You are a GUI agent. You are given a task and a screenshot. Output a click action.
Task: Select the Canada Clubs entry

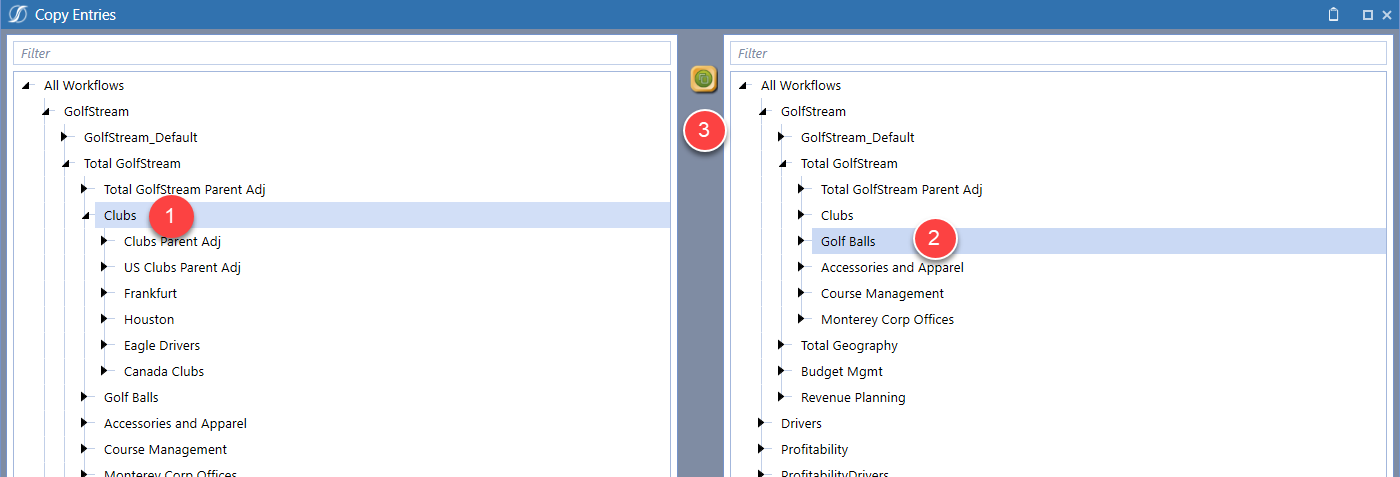coord(164,371)
